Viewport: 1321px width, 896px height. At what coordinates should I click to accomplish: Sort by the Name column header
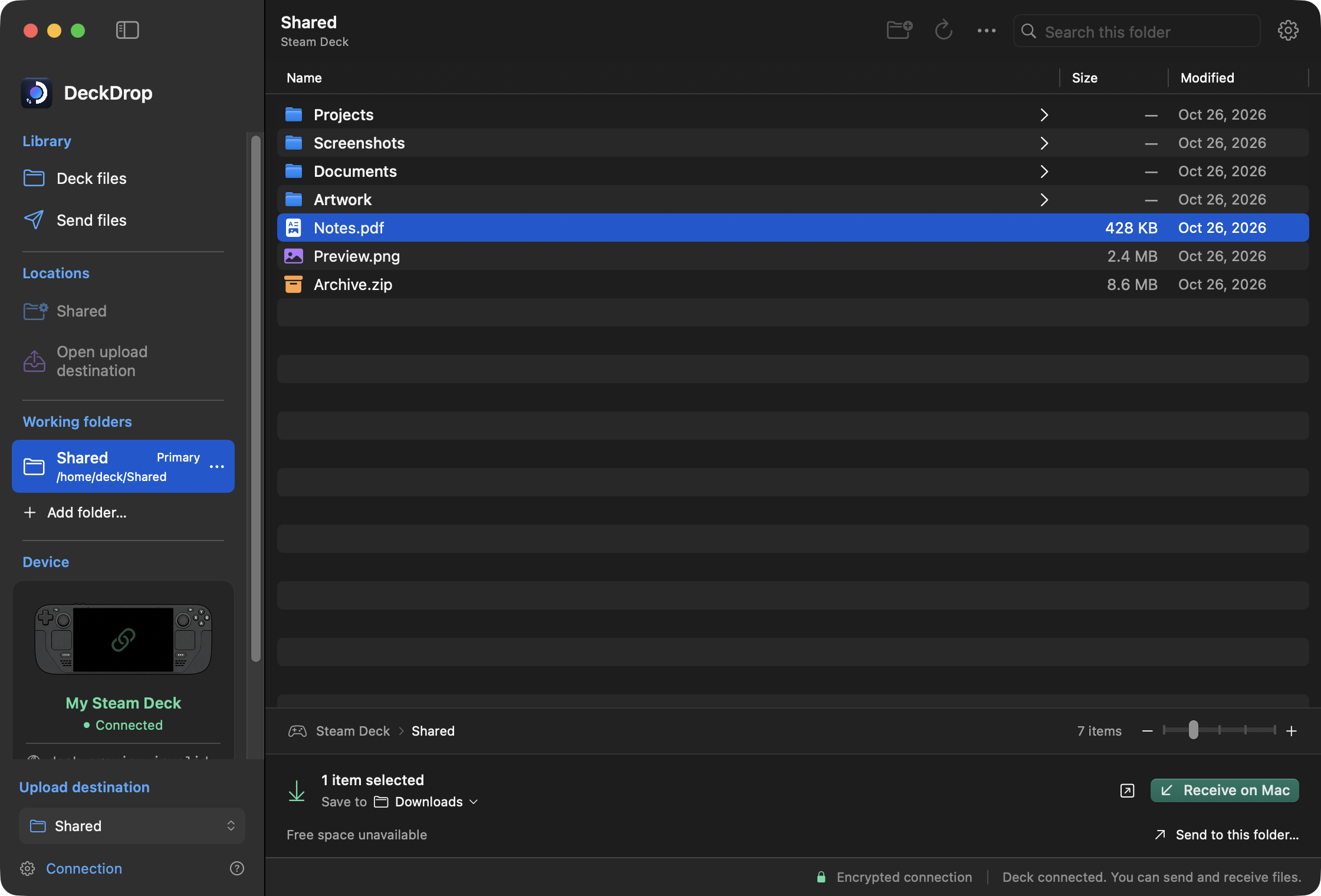[x=304, y=78]
